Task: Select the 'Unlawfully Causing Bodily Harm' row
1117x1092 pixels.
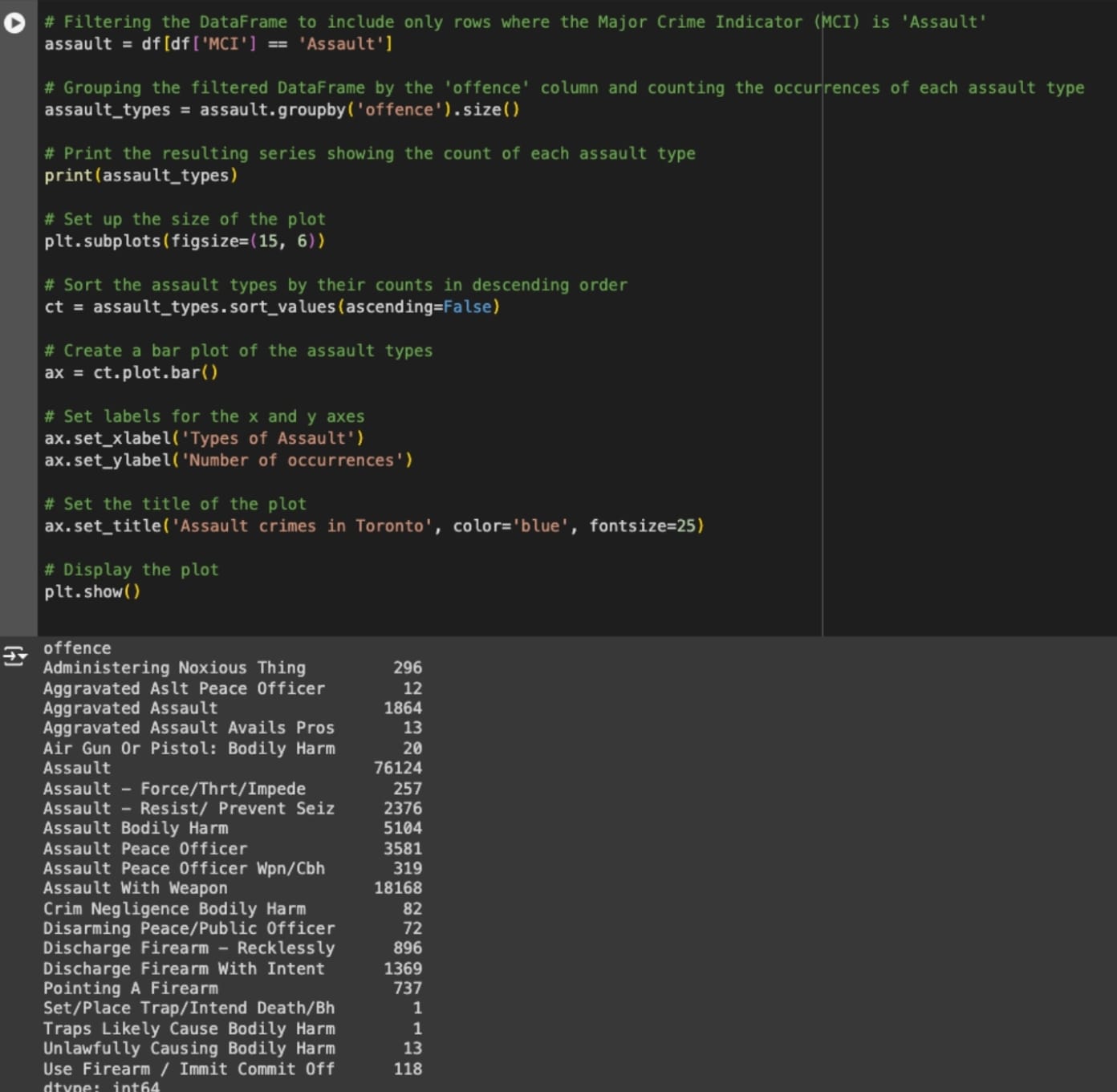Action: click(x=233, y=1049)
